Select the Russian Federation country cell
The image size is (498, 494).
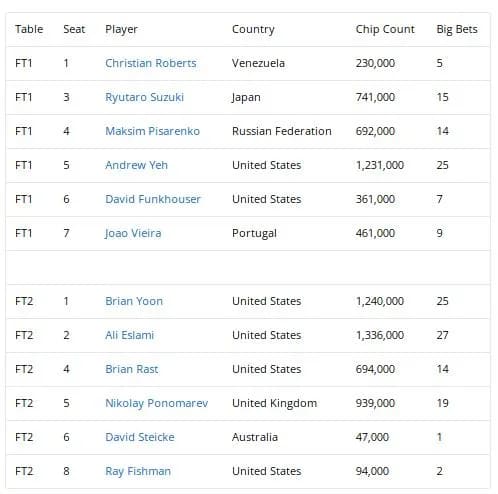[282, 131]
